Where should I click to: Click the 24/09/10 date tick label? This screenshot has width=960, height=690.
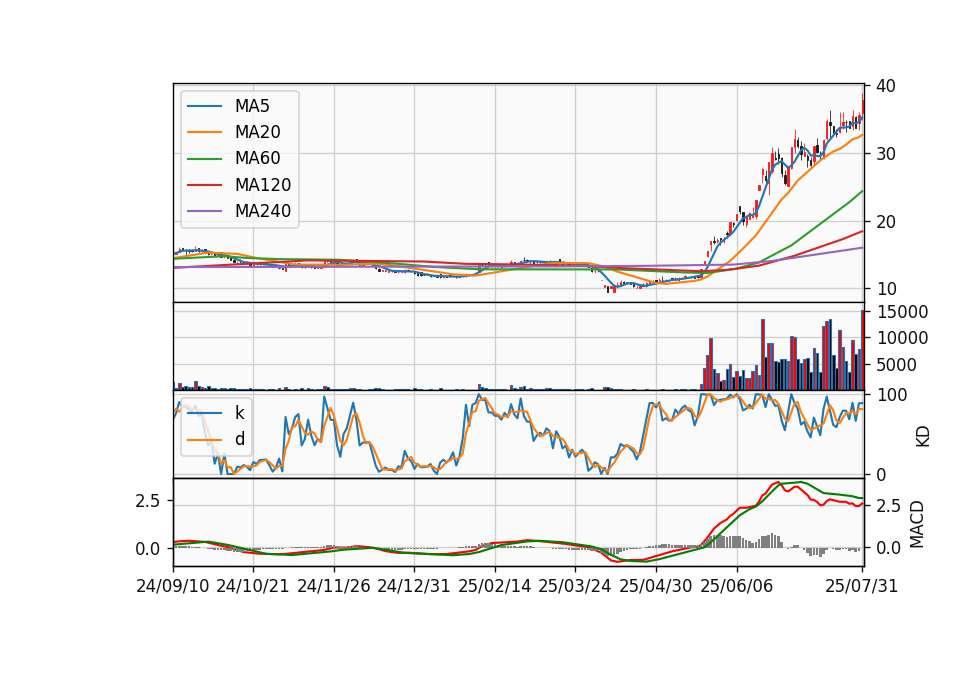pyautogui.click(x=173, y=586)
